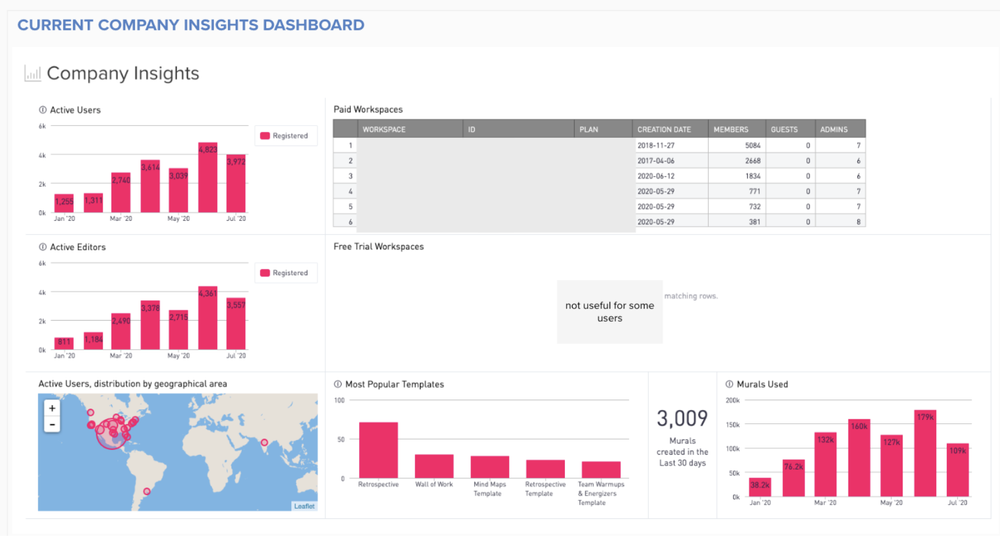Zoom out on the map with minus button

point(52,424)
